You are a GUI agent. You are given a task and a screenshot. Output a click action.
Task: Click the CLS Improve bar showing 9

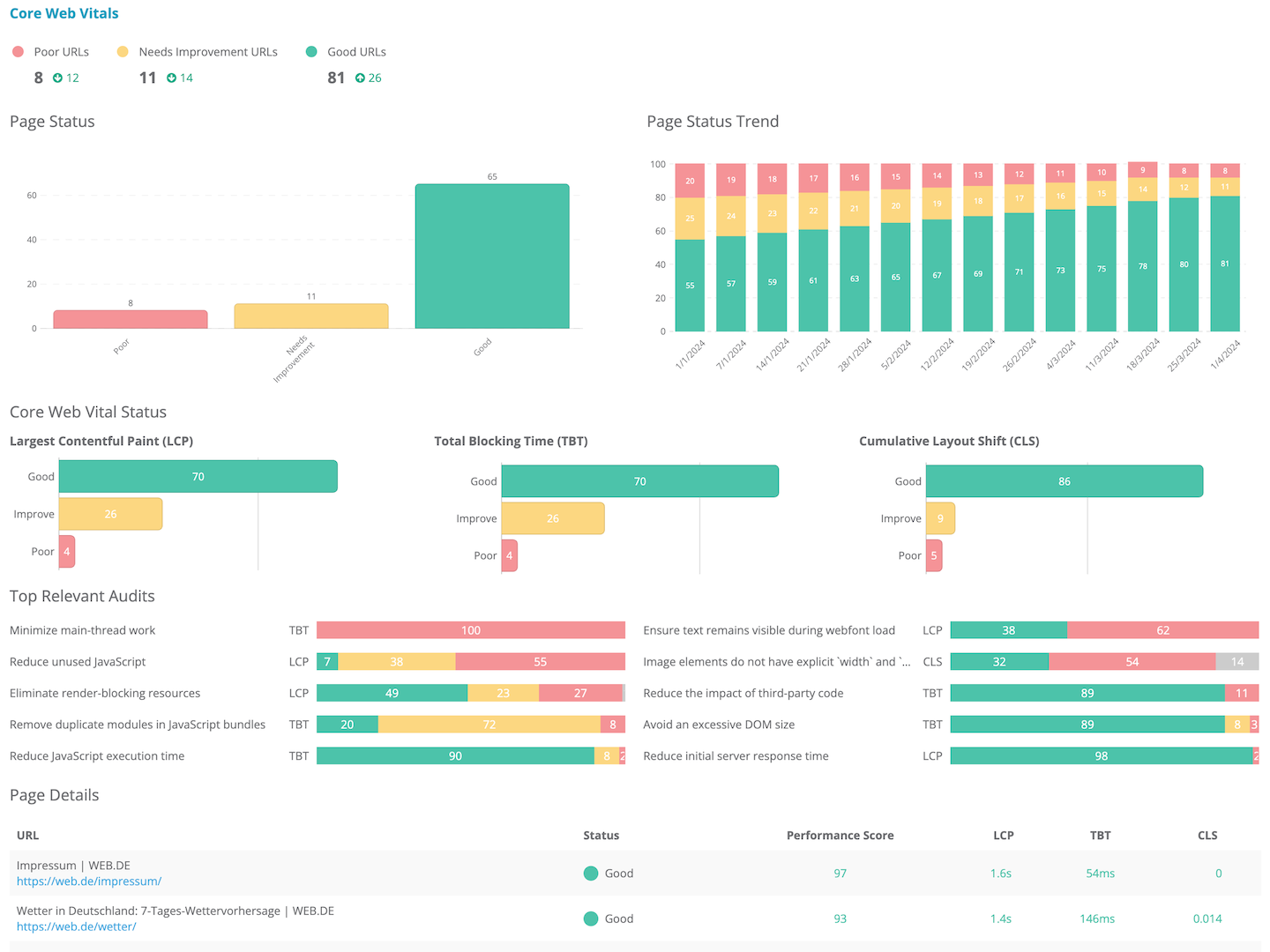click(940, 518)
